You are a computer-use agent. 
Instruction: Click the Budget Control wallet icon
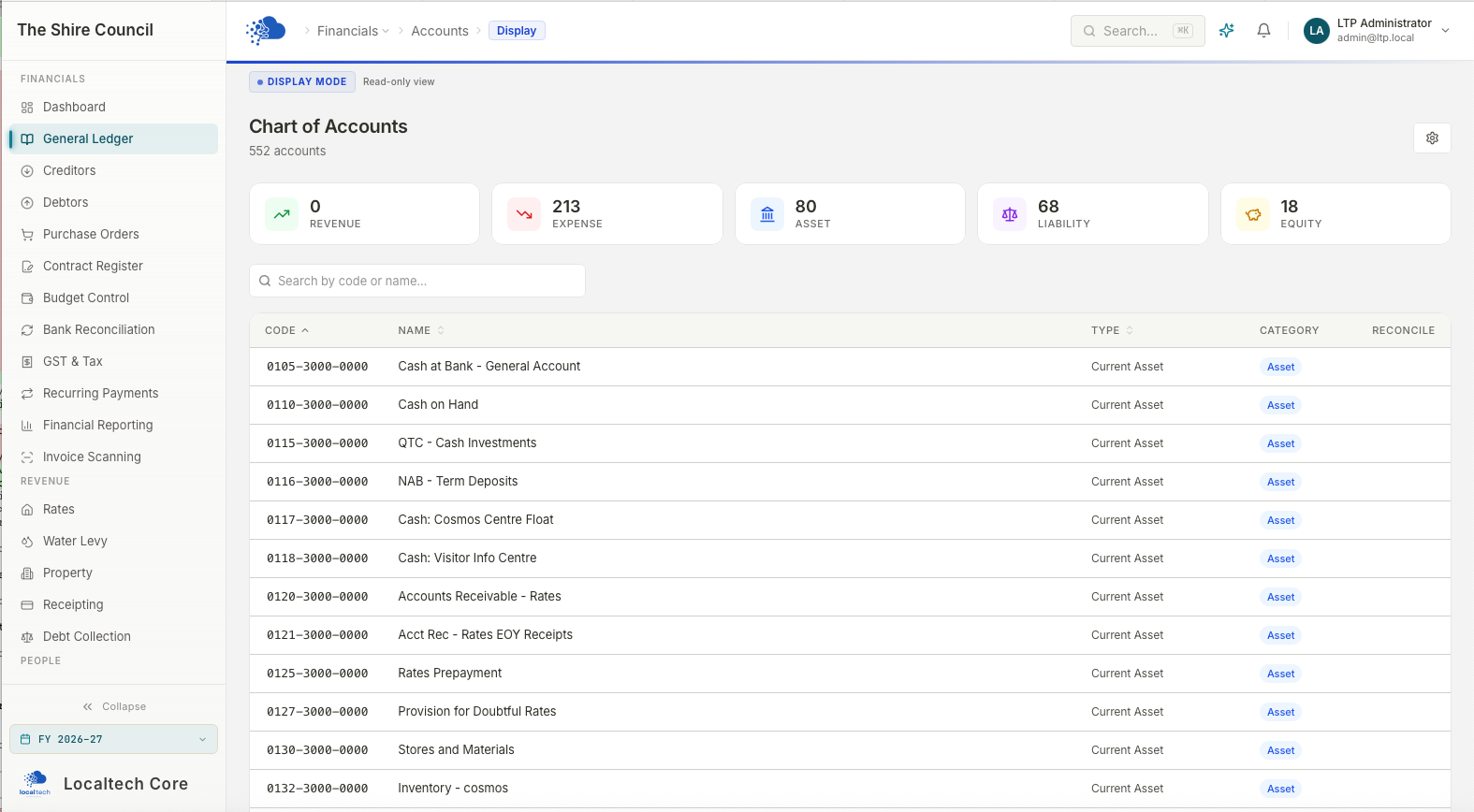(27, 298)
